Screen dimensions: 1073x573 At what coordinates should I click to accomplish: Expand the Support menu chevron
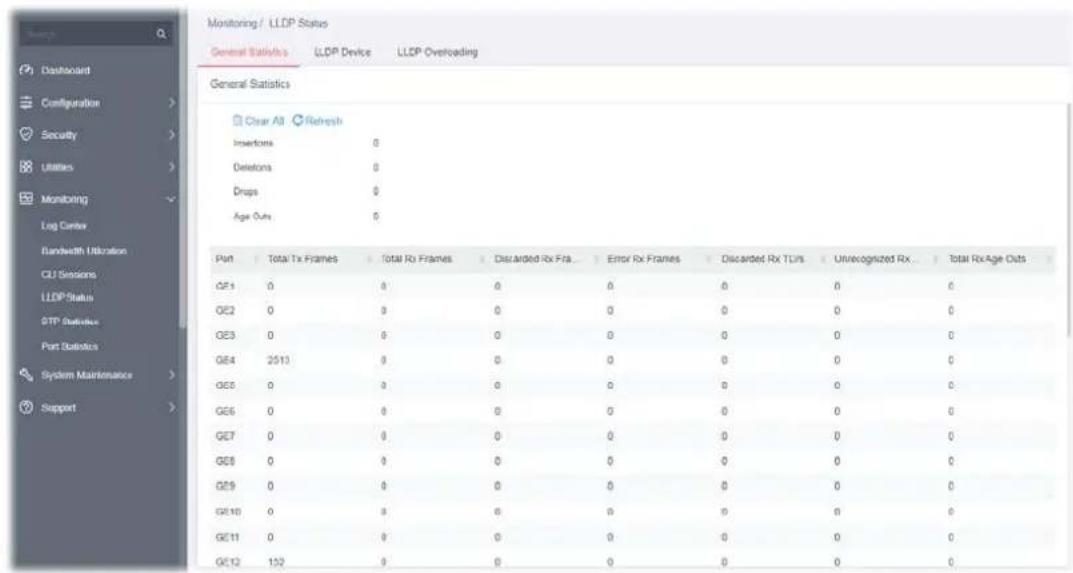172,407
